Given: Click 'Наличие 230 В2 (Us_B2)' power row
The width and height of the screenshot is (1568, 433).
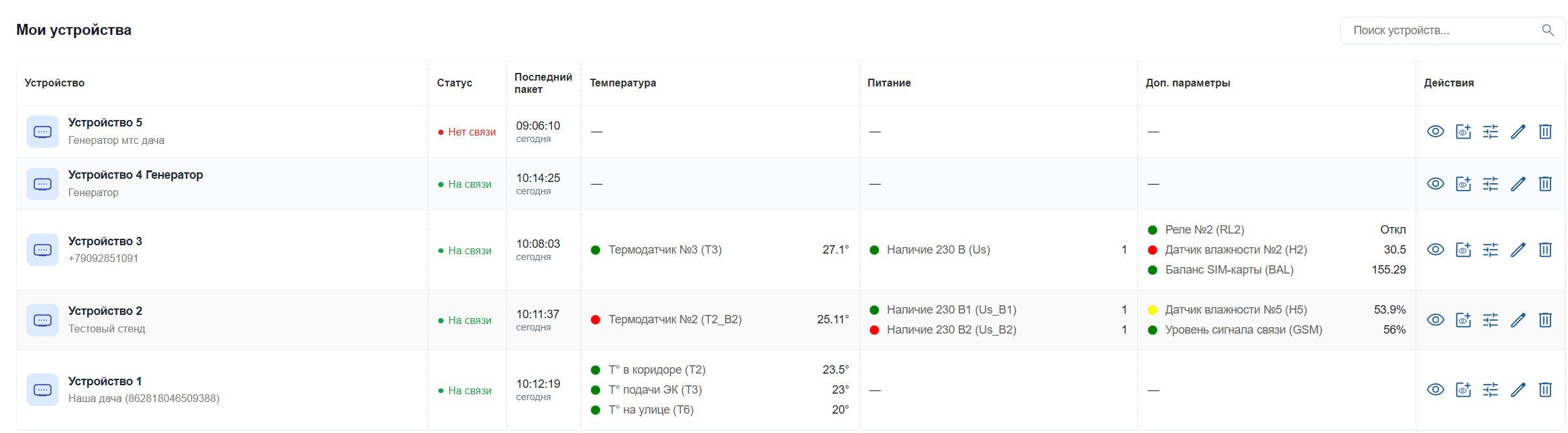Looking at the screenshot, I should click(998, 330).
